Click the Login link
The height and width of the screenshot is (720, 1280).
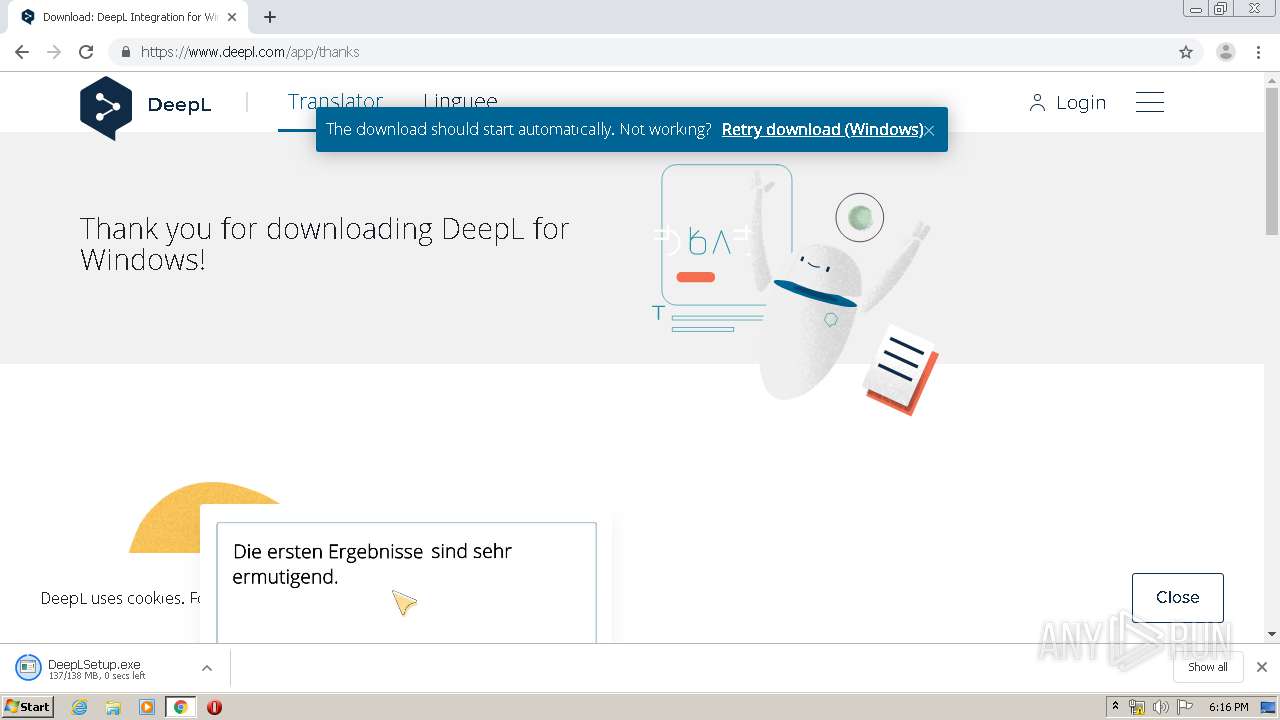coord(1081,103)
